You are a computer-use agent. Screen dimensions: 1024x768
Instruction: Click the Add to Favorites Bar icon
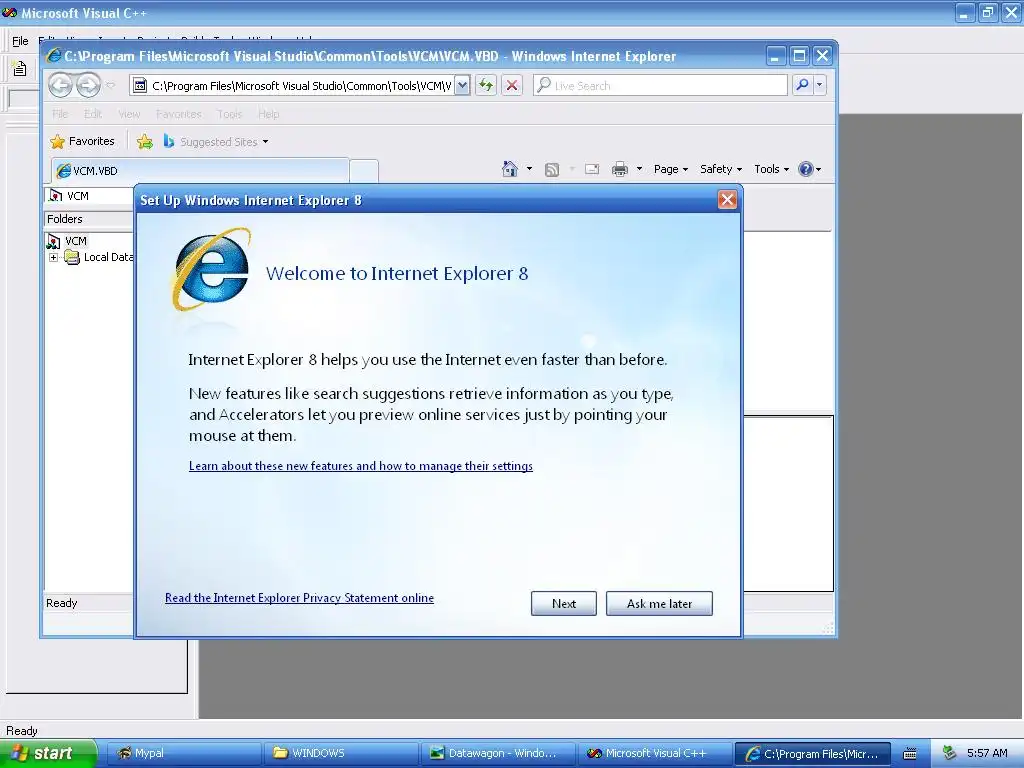(x=145, y=141)
